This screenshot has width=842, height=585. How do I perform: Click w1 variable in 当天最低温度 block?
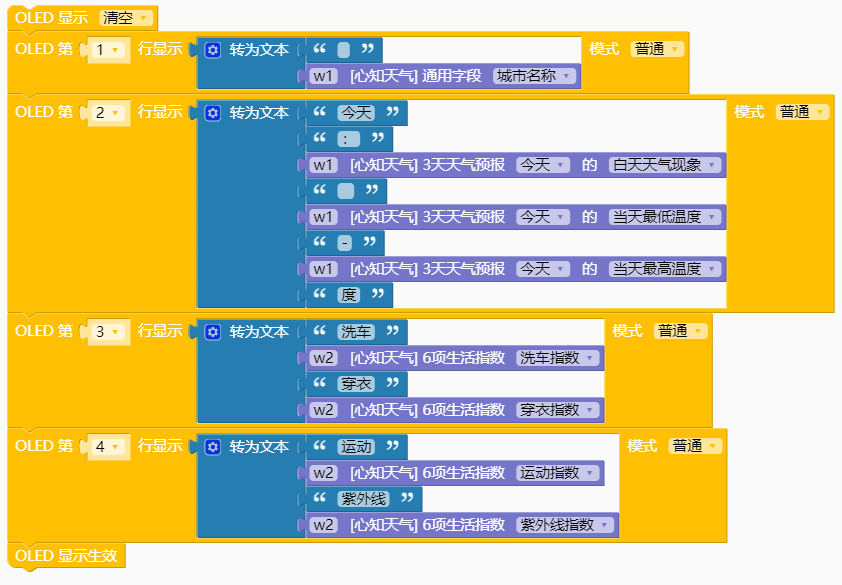pos(323,217)
